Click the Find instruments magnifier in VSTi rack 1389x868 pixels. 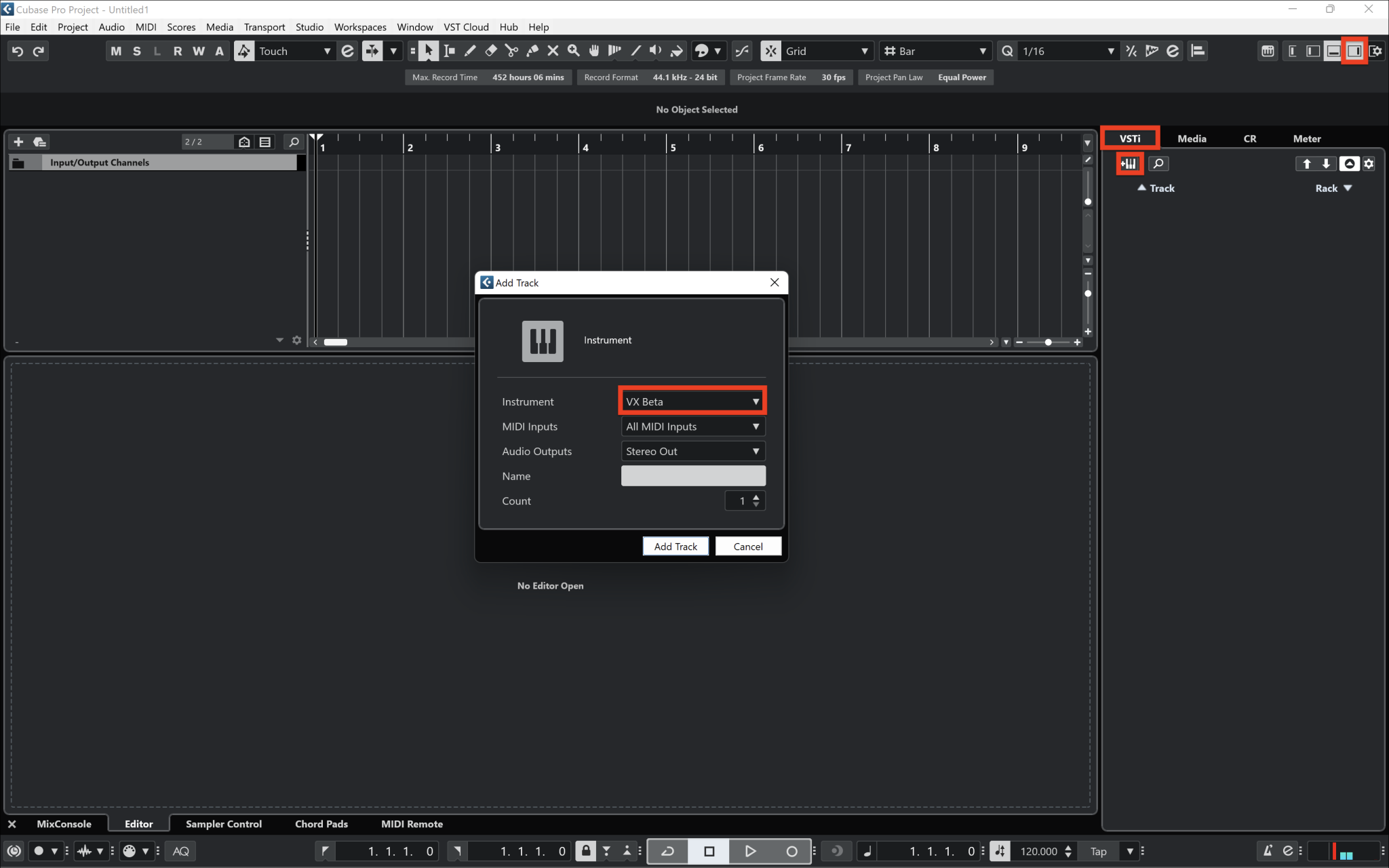[x=1159, y=163]
